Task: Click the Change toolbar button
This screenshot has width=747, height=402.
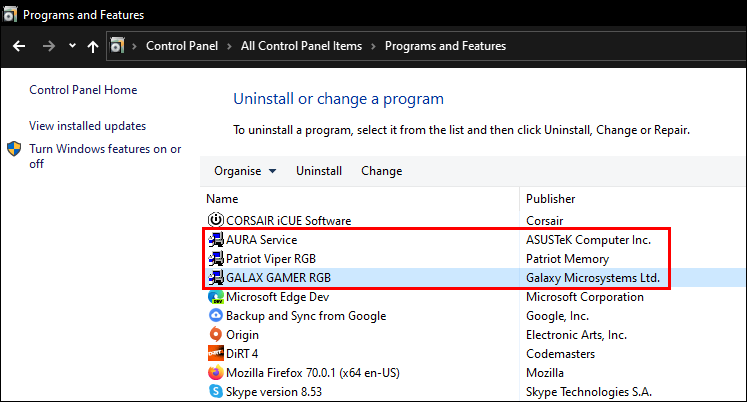Action: pos(382,171)
